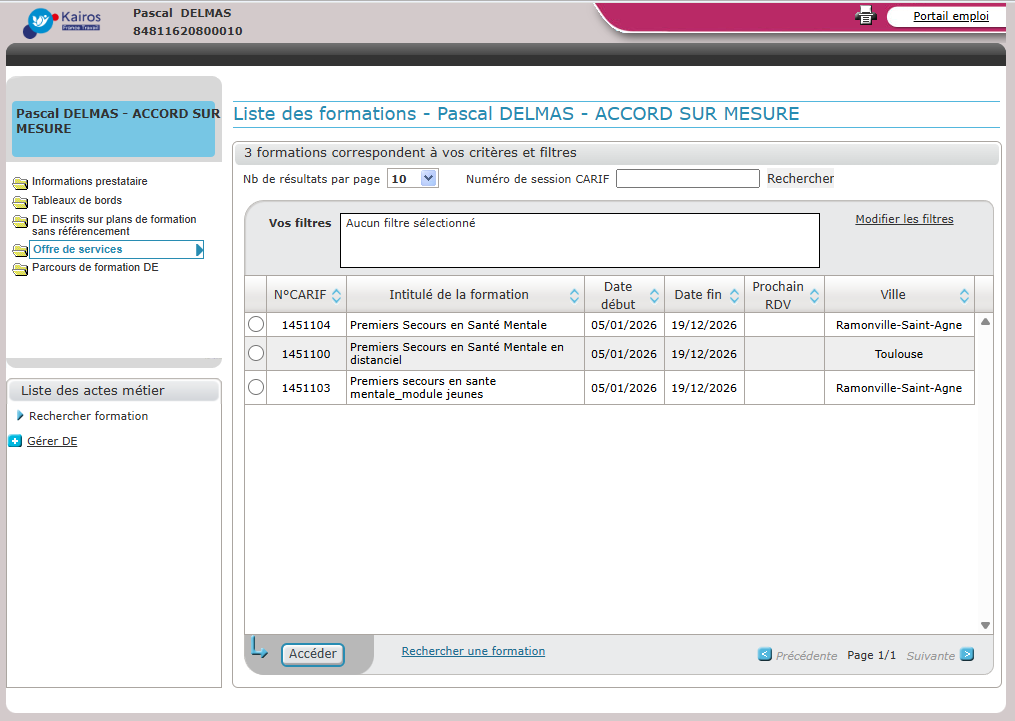Select radio button for formation 1451104

coord(256,324)
